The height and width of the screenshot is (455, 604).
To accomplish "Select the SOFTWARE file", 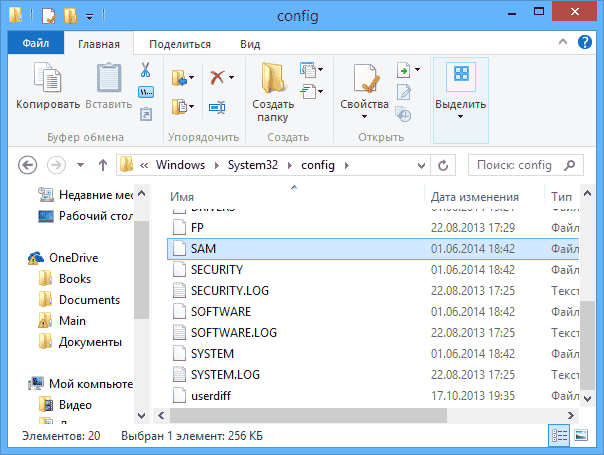I will pos(373,311).
